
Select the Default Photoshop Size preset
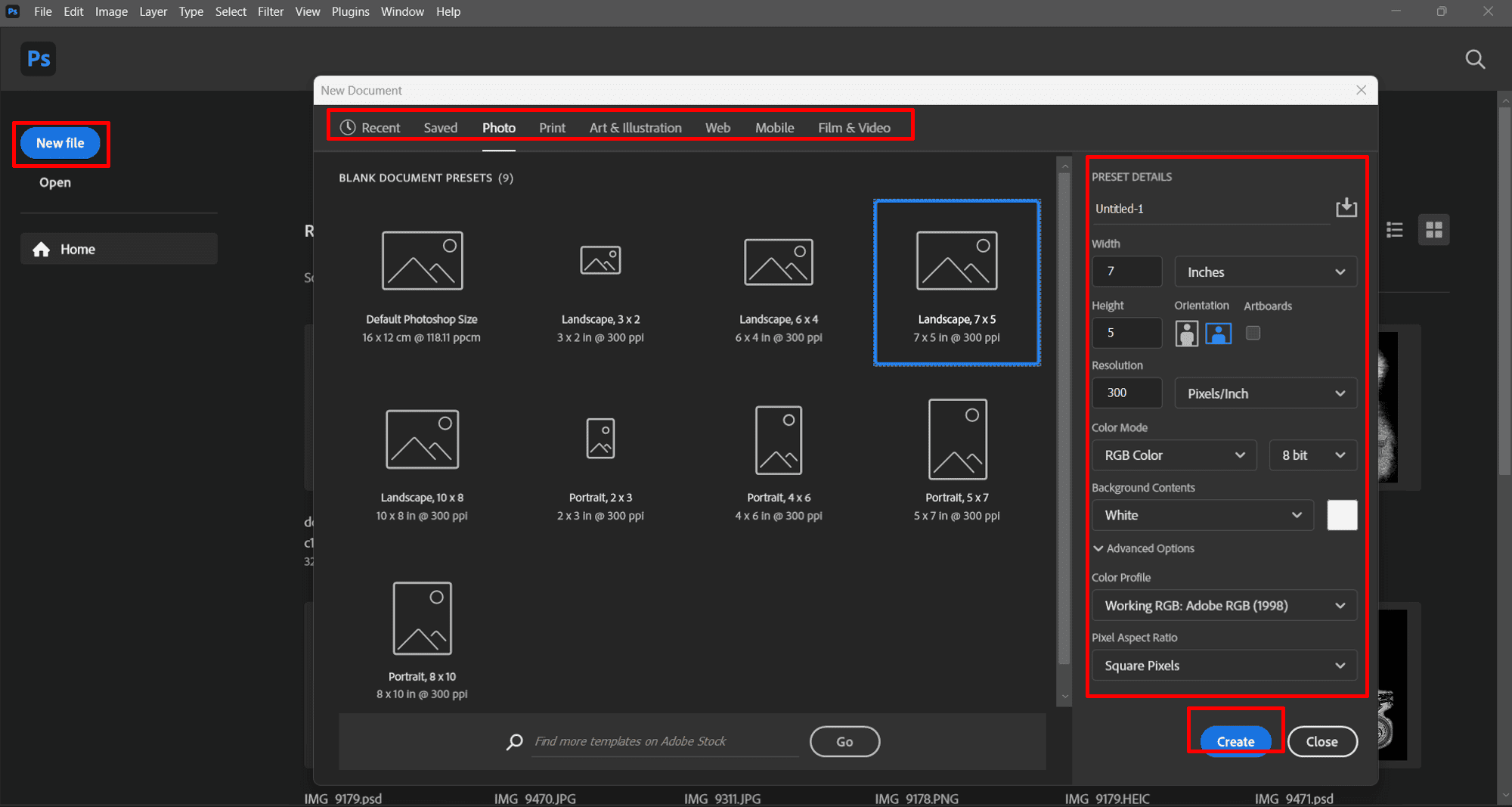tap(422, 284)
